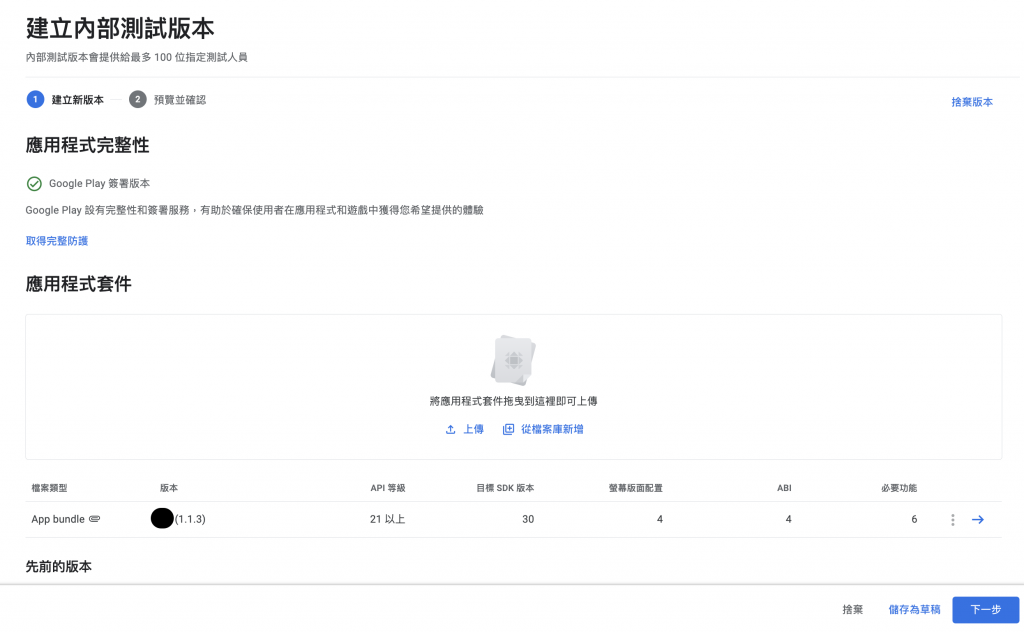1024x632 pixels.
Task: Click 捨棄版本 link at top right
Action: (972, 102)
